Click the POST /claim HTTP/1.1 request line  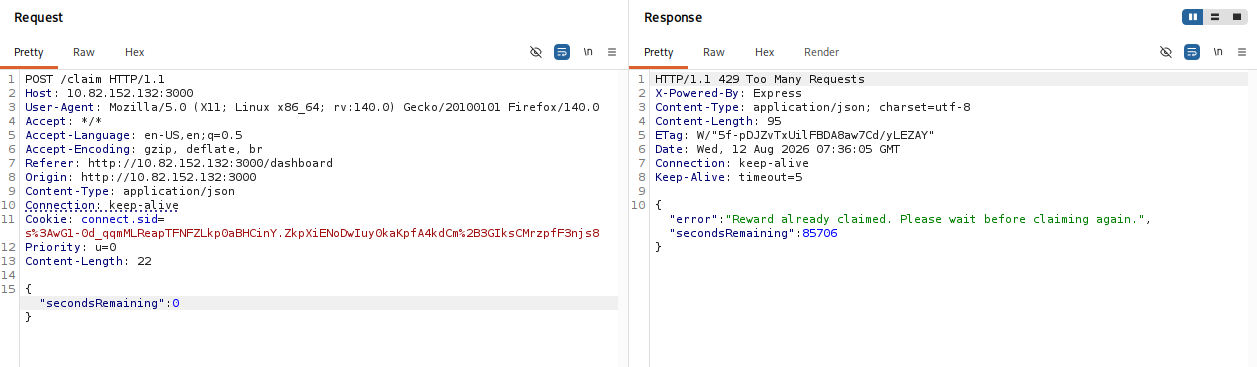point(95,79)
